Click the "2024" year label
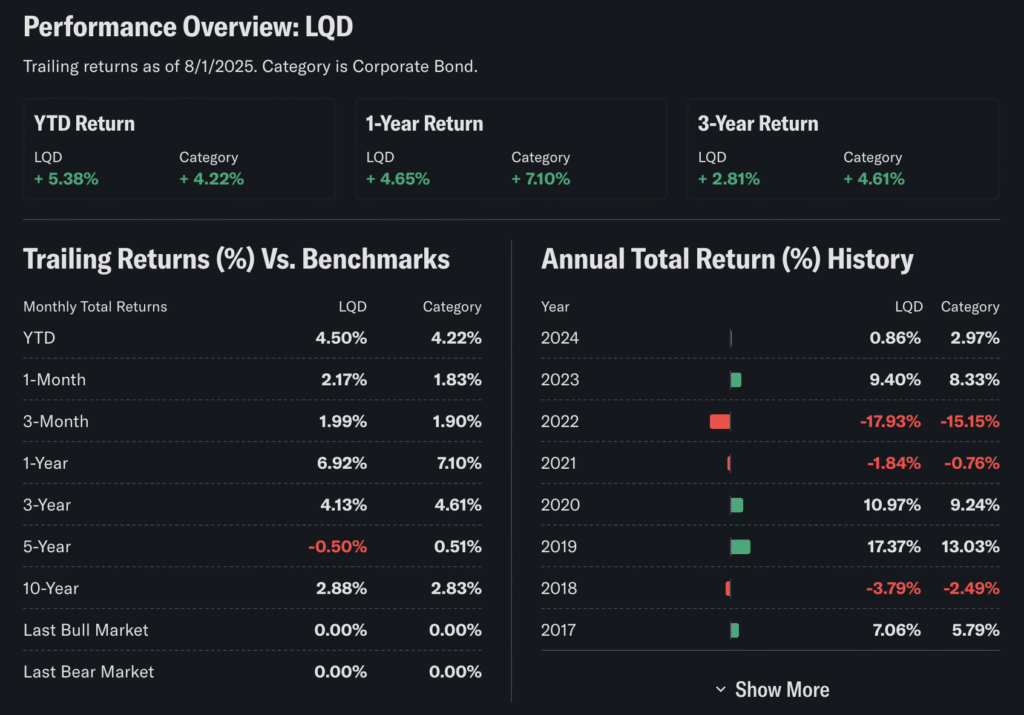The image size is (1024, 715). 560,338
